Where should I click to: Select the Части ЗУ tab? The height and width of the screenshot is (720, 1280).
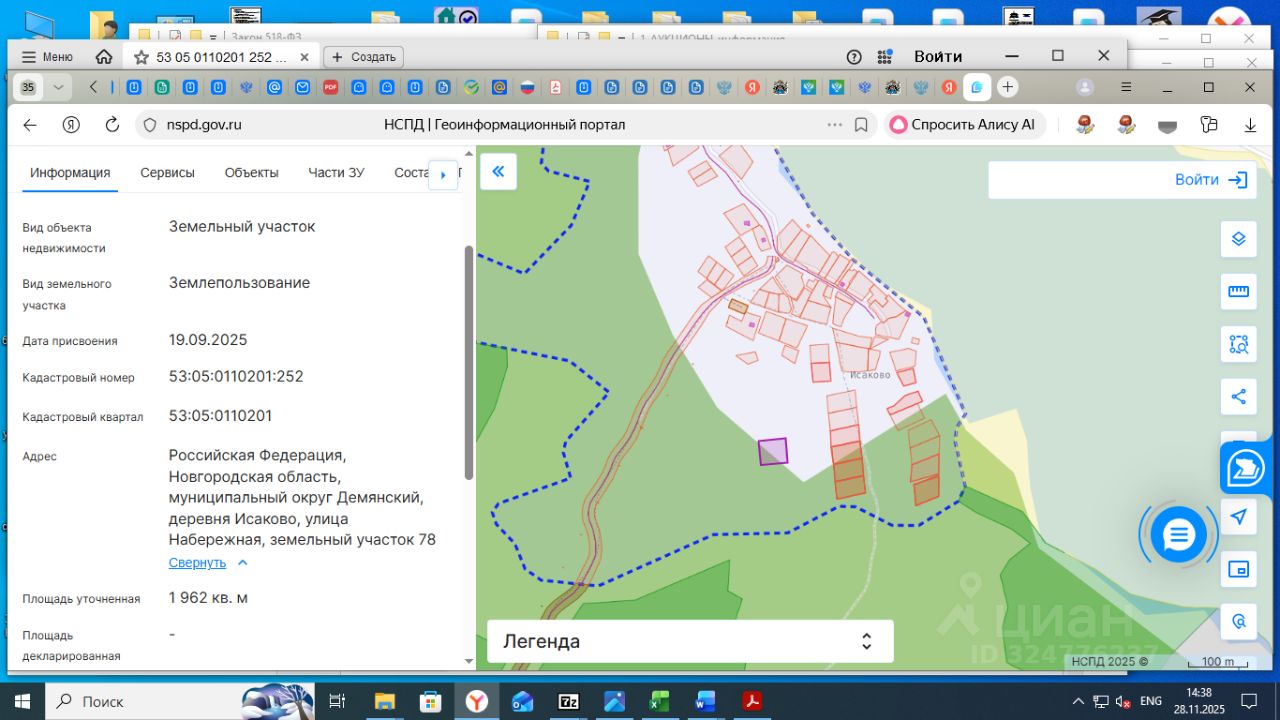(x=336, y=172)
